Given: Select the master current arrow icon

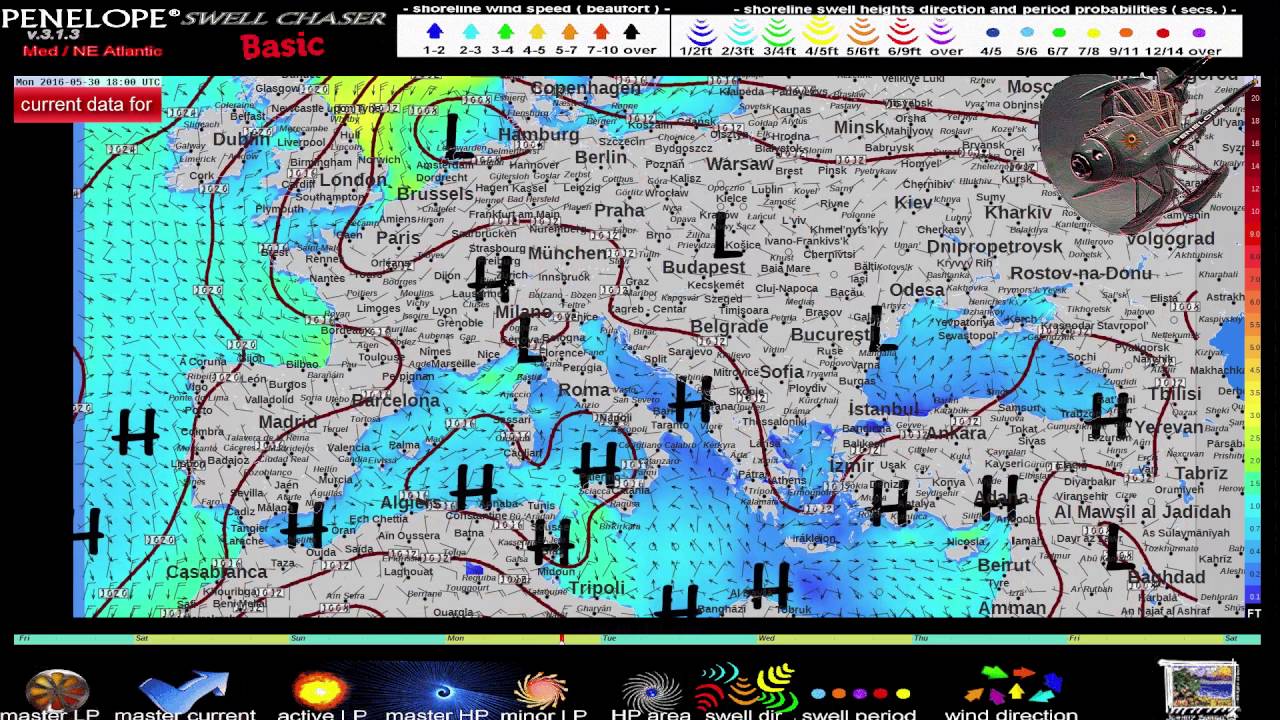Looking at the screenshot, I should [x=184, y=690].
